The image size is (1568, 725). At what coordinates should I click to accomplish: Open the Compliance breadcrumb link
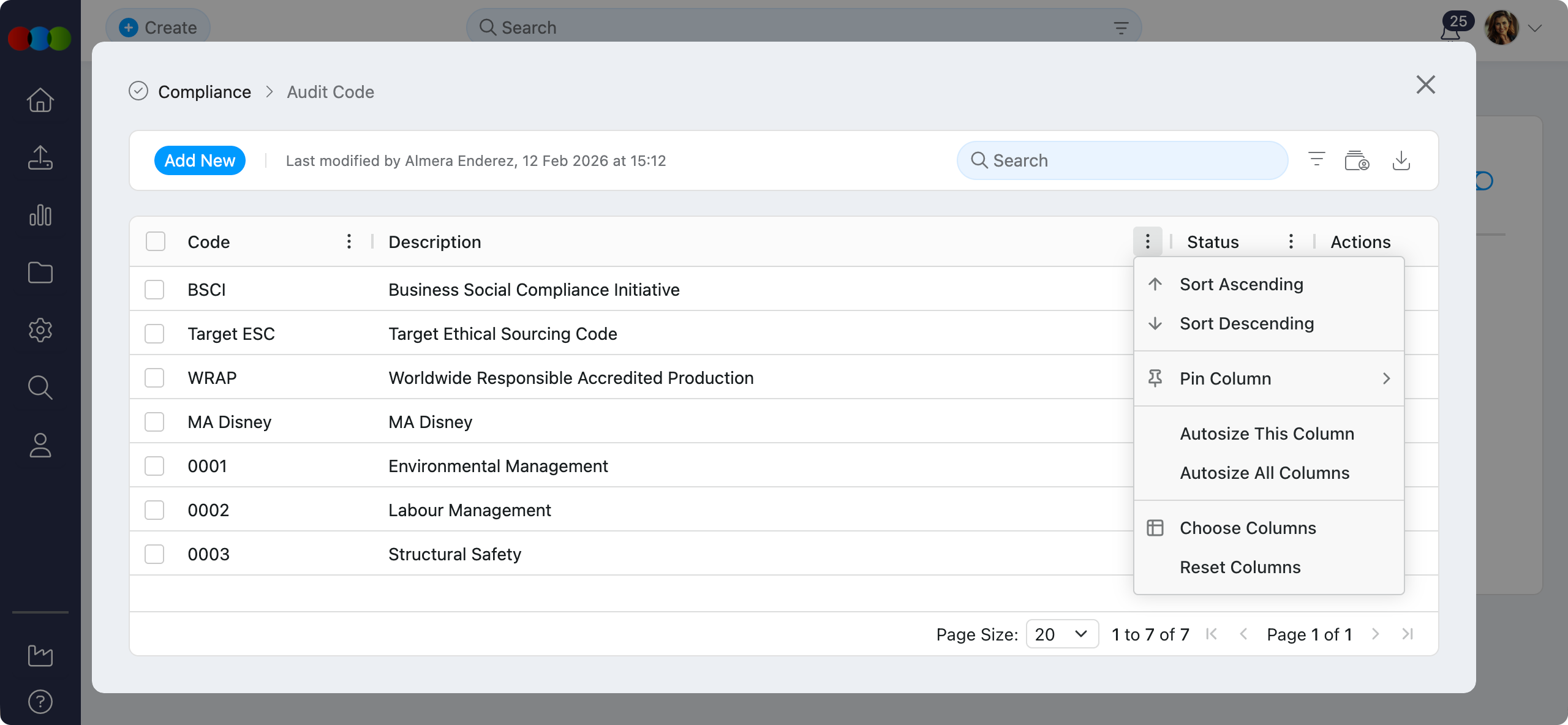(205, 91)
